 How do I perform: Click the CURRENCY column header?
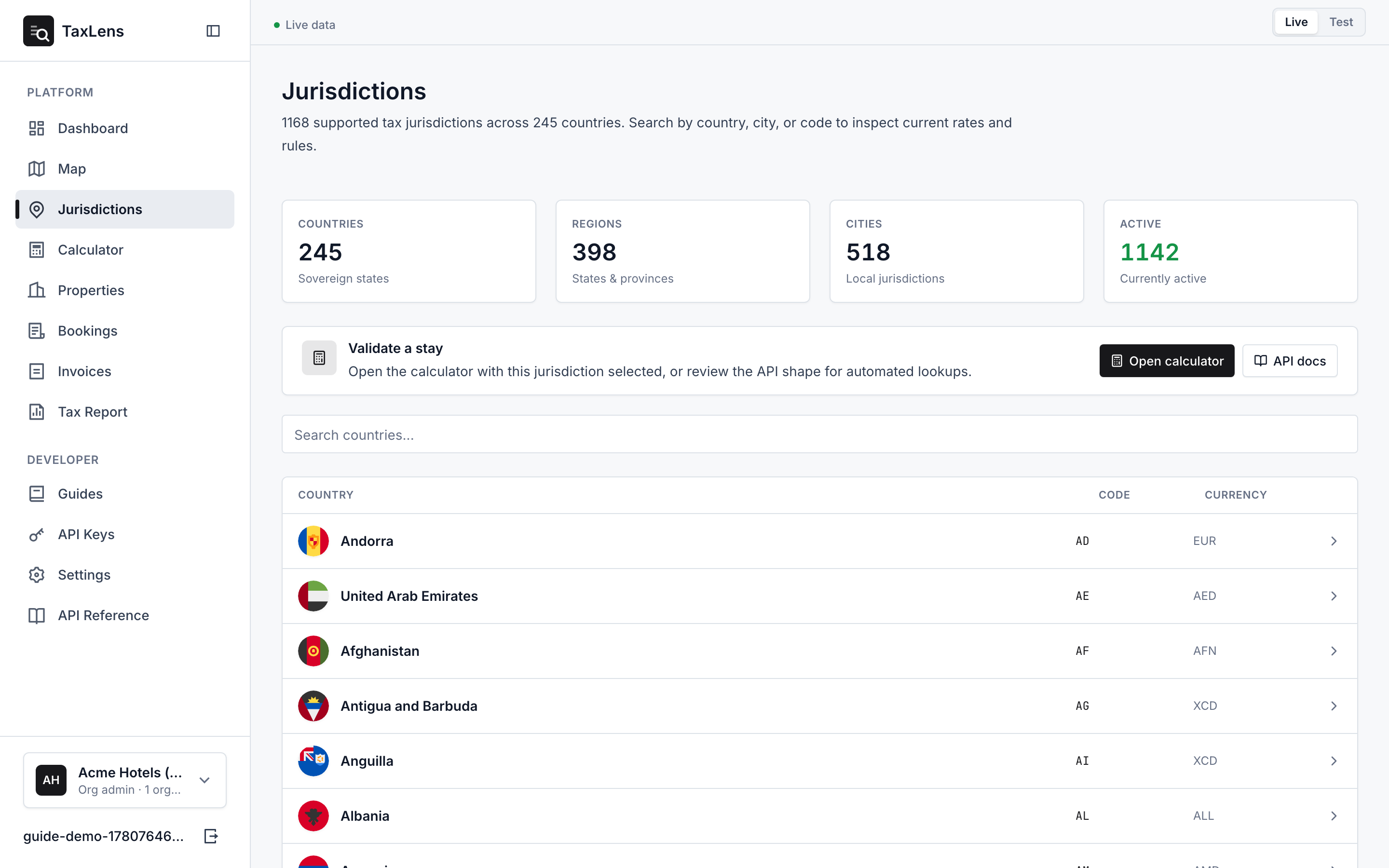pyautogui.click(x=1235, y=495)
